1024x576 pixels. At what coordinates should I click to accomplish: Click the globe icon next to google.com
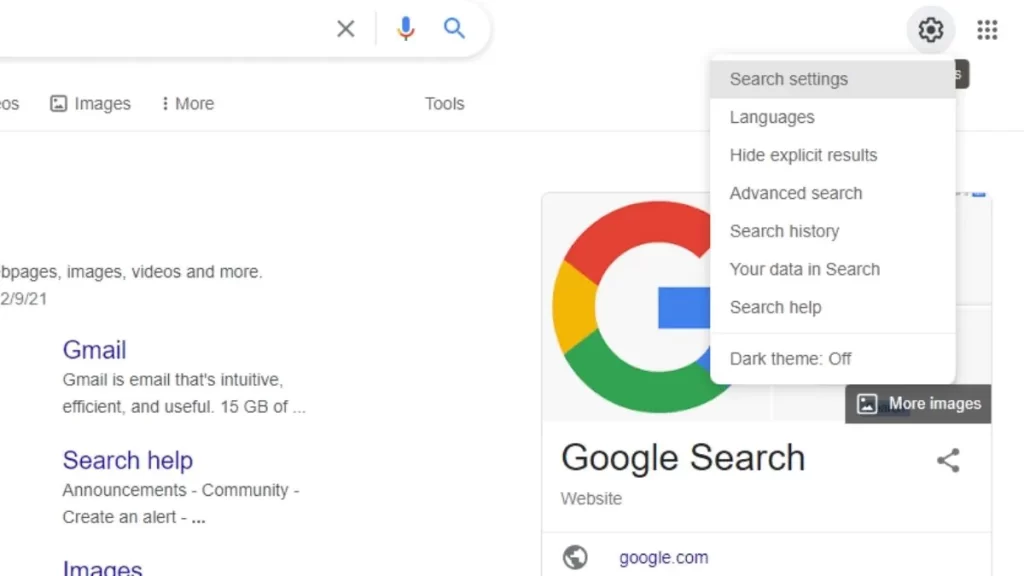[575, 557]
